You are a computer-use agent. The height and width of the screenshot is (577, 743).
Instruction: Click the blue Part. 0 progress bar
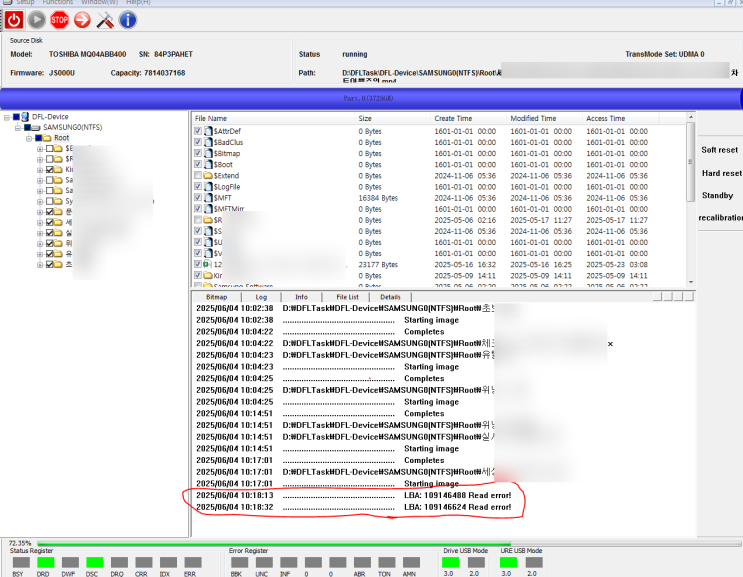(371, 99)
